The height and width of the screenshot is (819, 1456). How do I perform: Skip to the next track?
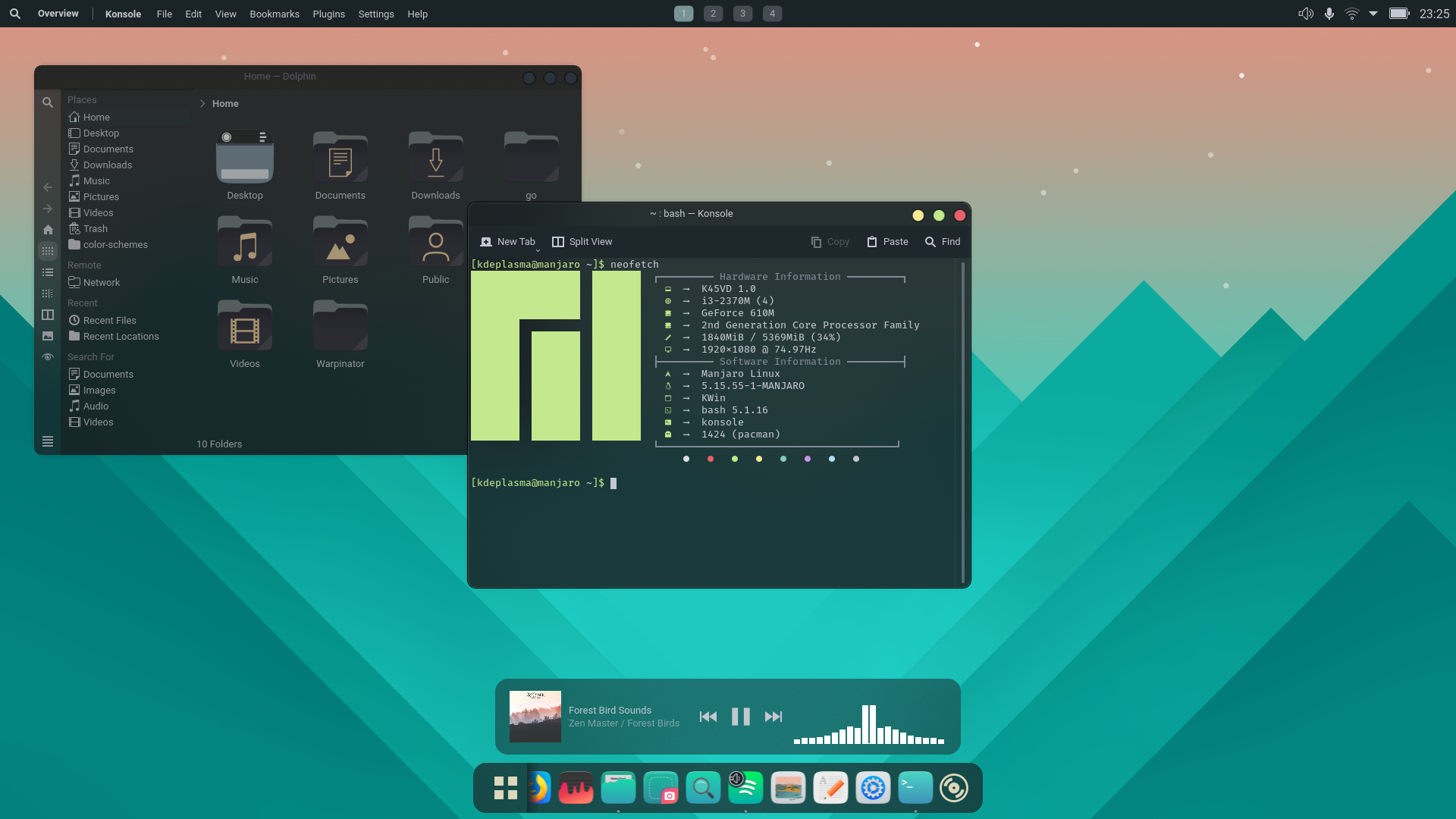773,717
